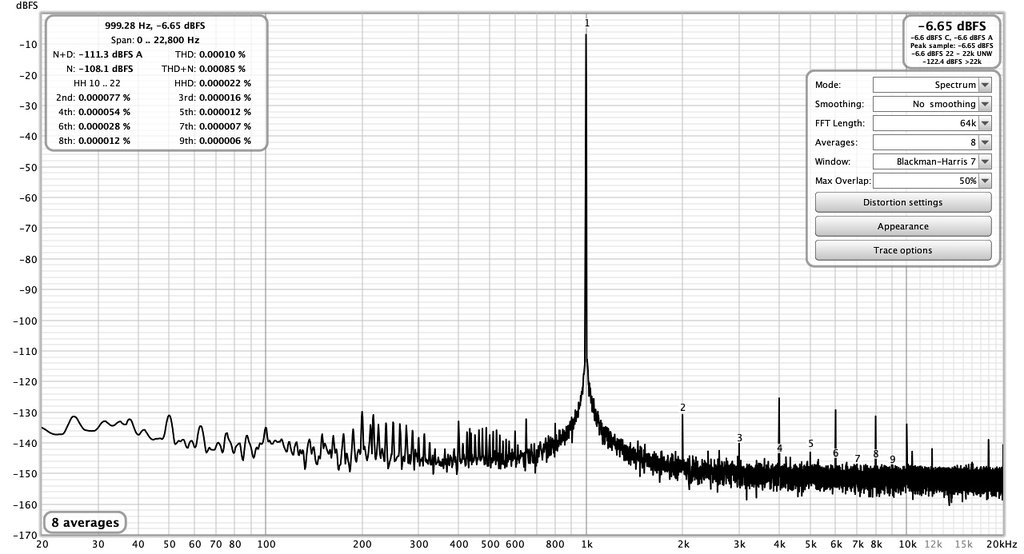1024x554 pixels.
Task: Click the Distortion settings button
Action: click(x=903, y=203)
